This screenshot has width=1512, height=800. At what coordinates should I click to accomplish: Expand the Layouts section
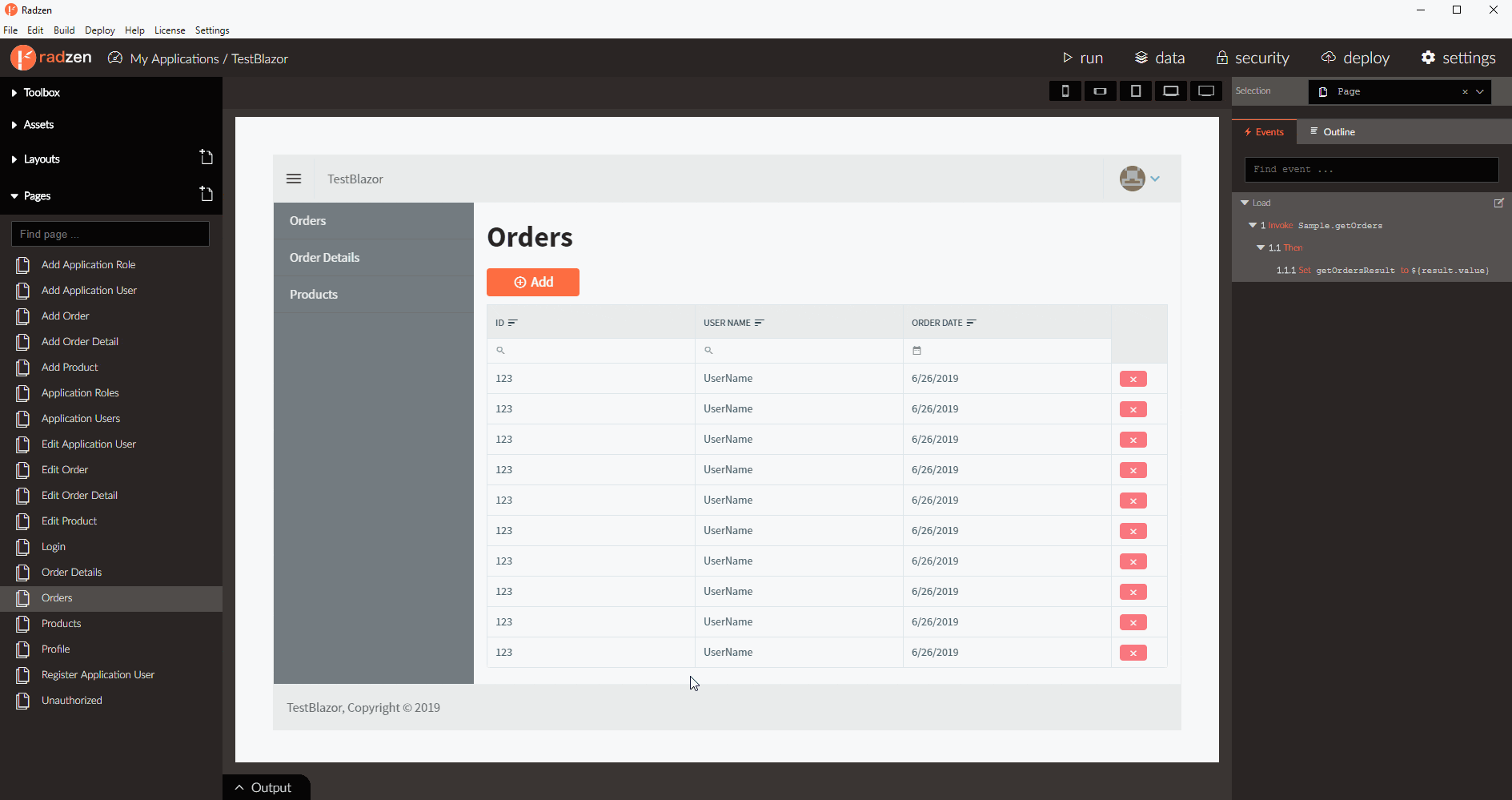coord(14,159)
